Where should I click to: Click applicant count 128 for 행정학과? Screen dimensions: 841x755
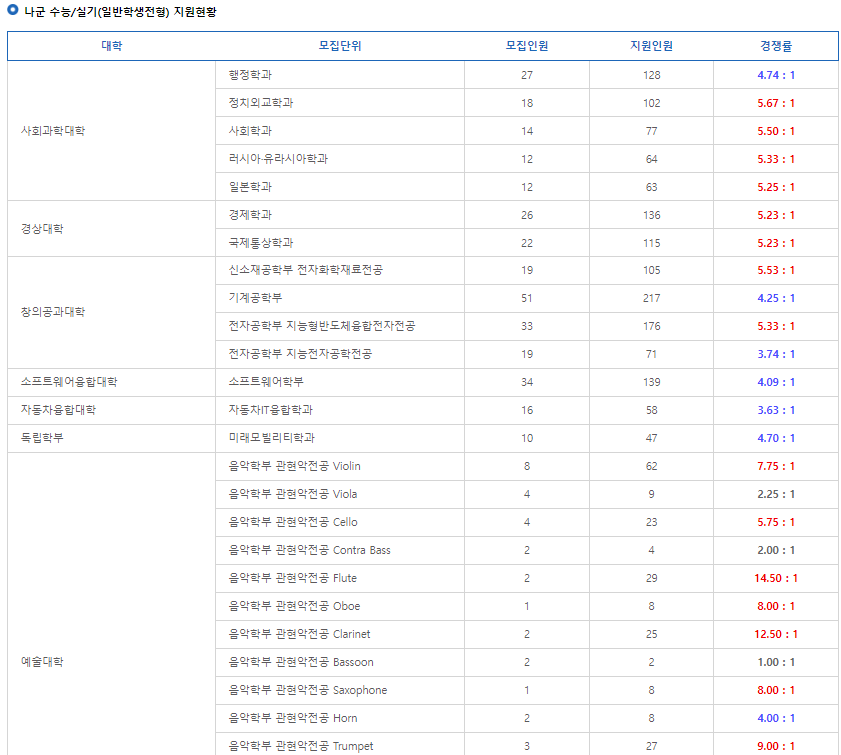[x=651, y=75]
